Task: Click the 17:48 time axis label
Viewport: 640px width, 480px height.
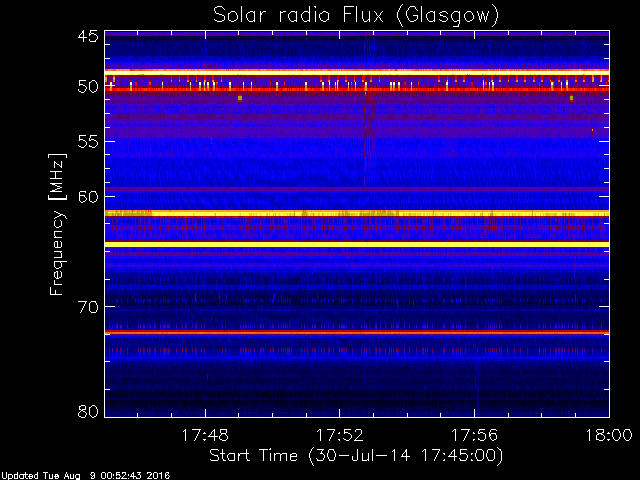Action: click(x=205, y=435)
